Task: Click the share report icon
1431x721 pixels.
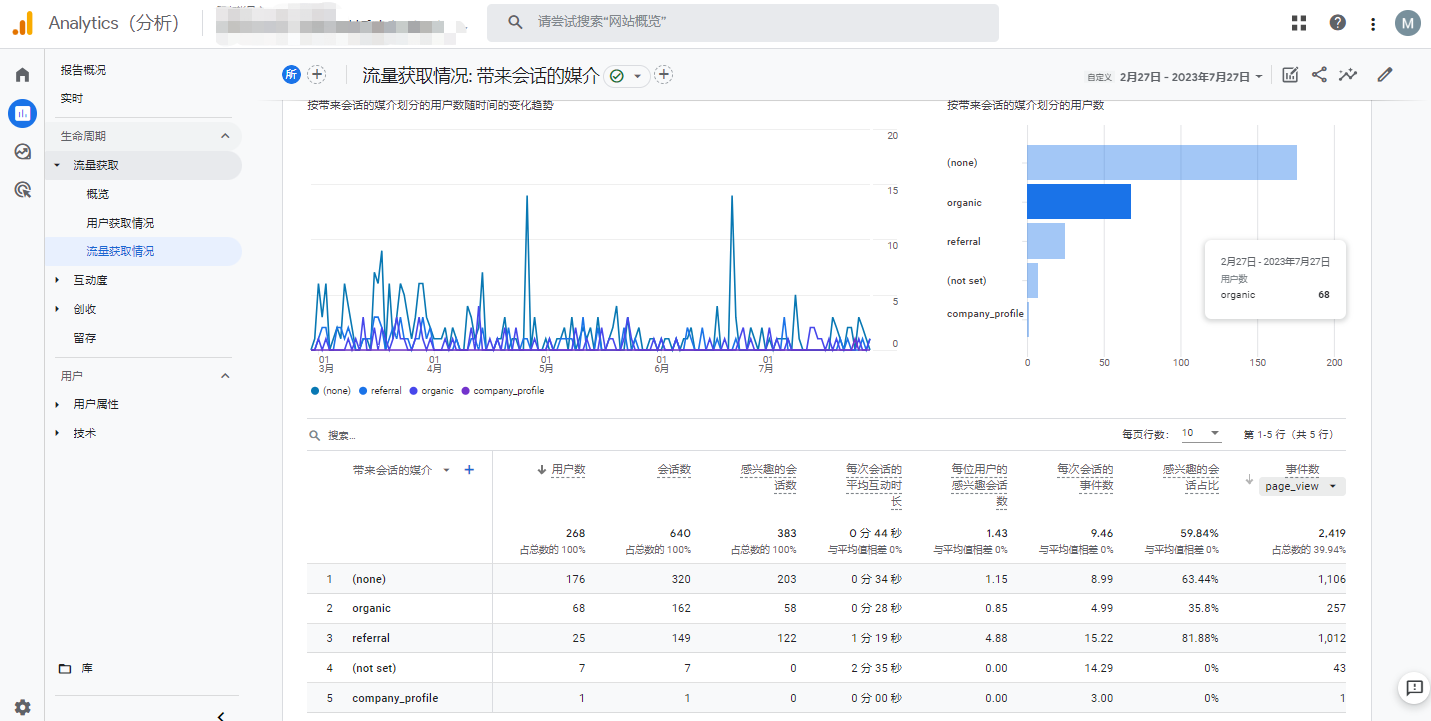Action: (1319, 75)
